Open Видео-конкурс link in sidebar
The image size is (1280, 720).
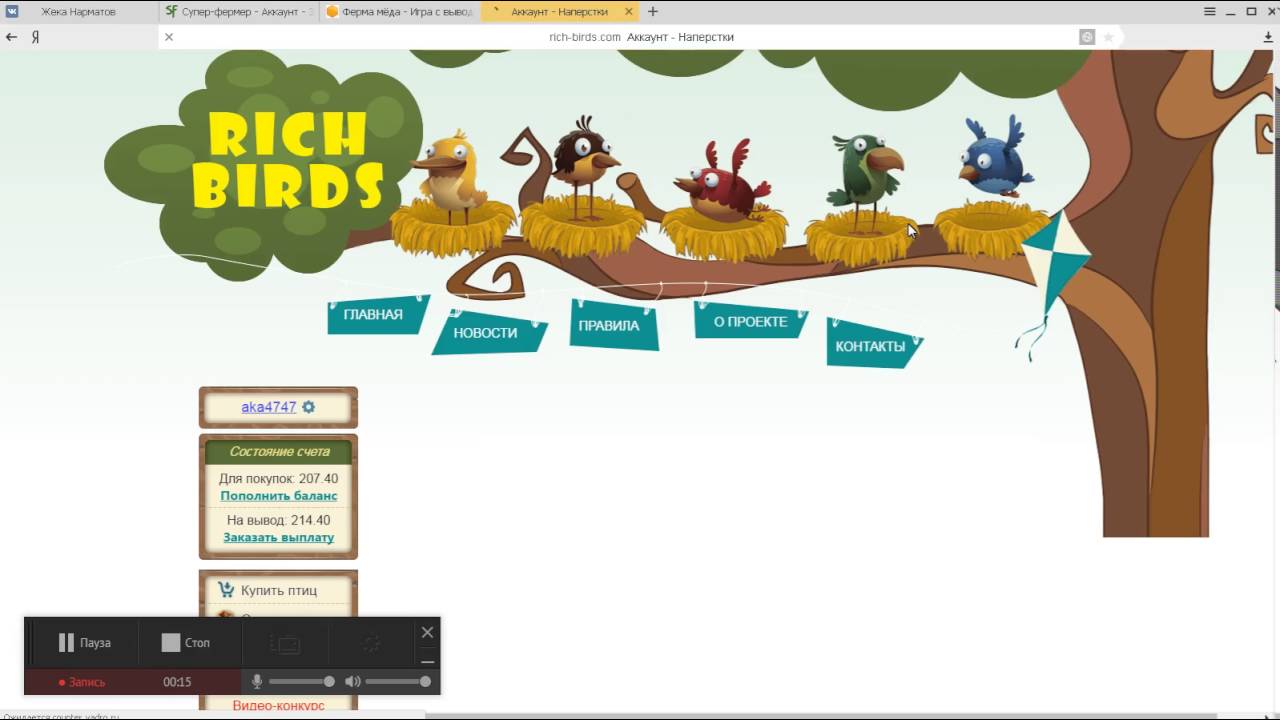click(x=279, y=705)
